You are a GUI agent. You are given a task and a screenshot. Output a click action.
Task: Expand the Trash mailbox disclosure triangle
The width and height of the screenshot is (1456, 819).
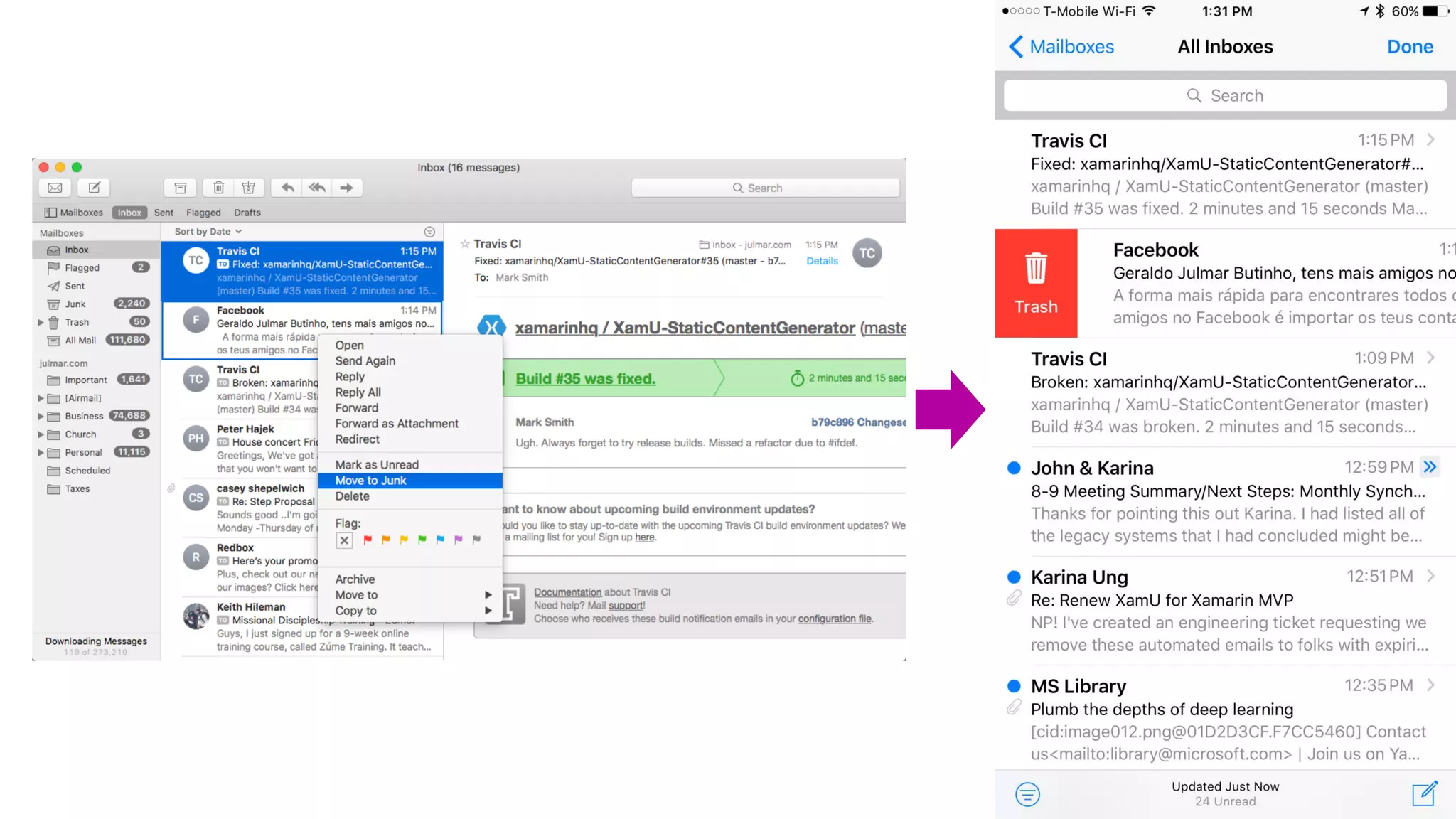coord(41,322)
